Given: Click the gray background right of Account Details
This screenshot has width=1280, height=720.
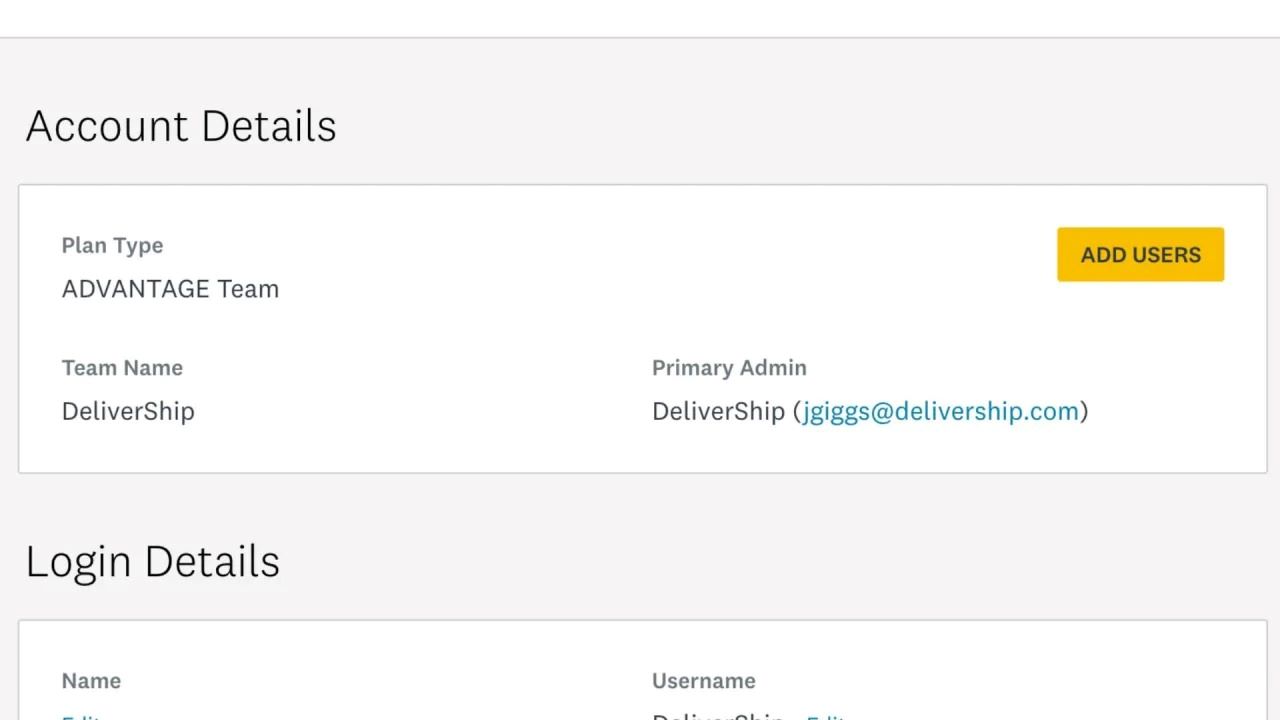Looking at the screenshot, I should pos(800,127).
